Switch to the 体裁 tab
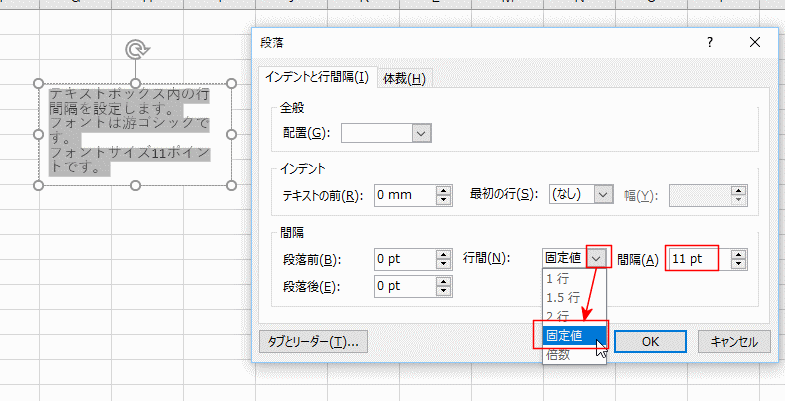The image size is (785, 401). pos(404,79)
